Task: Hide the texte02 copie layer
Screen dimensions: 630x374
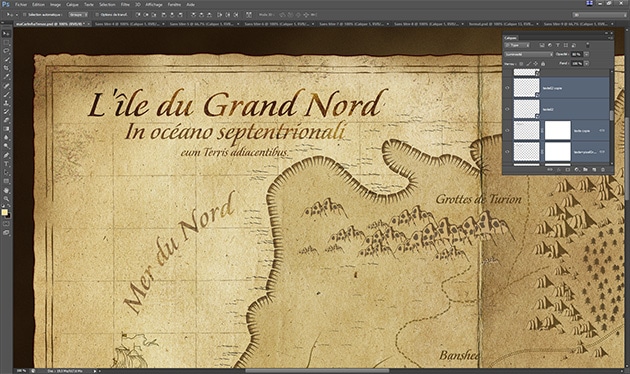Action: click(x=507, y=88)
